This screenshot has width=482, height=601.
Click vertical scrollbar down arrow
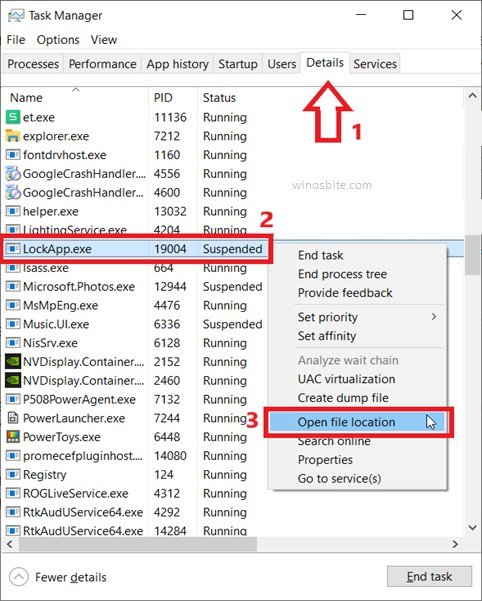[x=472, y=528]
